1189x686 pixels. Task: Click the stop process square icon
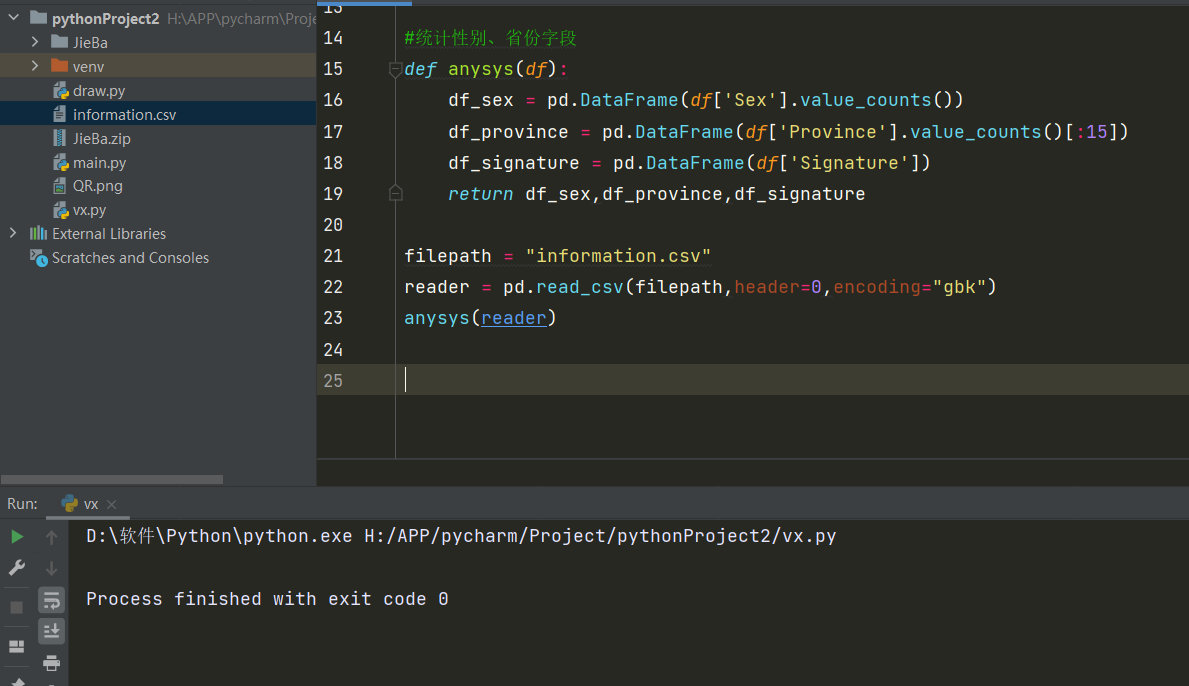tap(17, 607)
